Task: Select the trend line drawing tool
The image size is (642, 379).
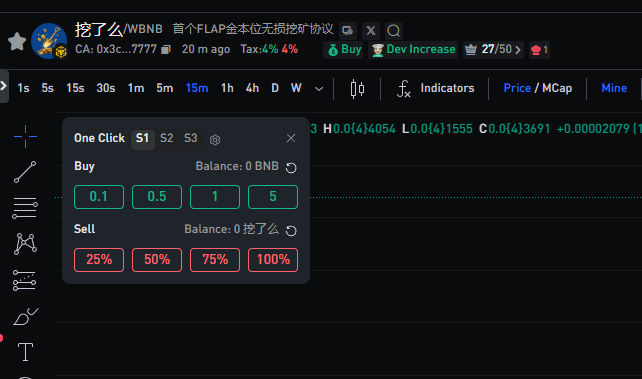Action: 25,172
